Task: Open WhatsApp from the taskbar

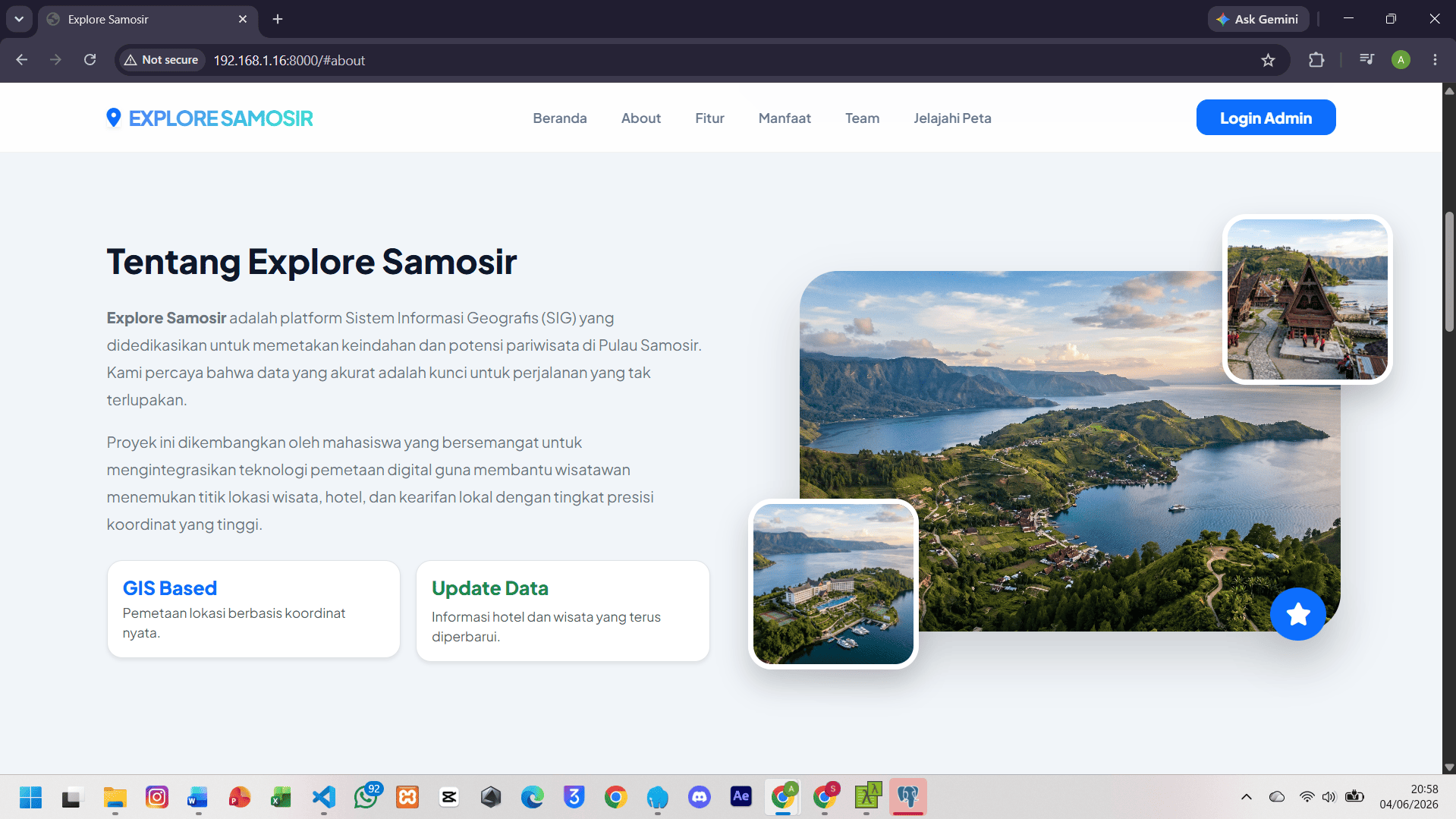Action: click(x=366, y=797)
